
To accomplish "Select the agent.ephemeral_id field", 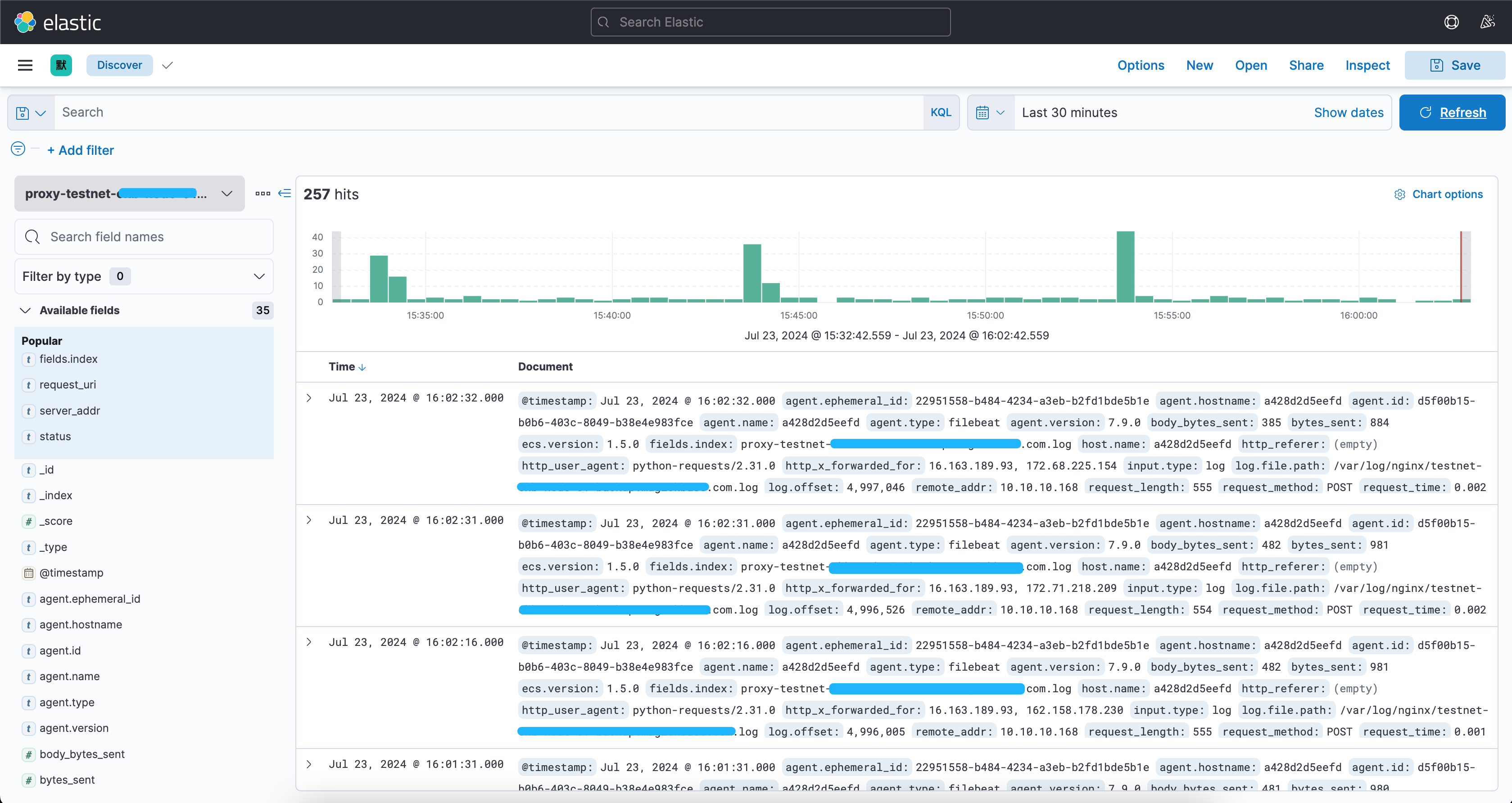I will pyautogui.click(x=90, y=599).
